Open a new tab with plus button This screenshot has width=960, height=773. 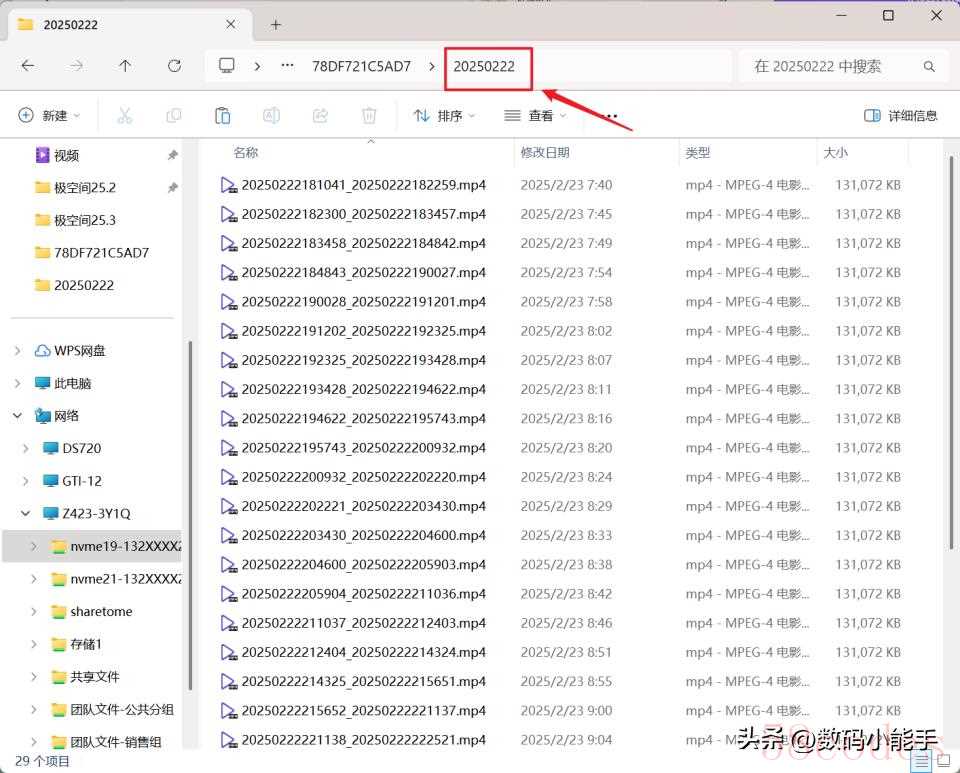[x=276, y=24]
